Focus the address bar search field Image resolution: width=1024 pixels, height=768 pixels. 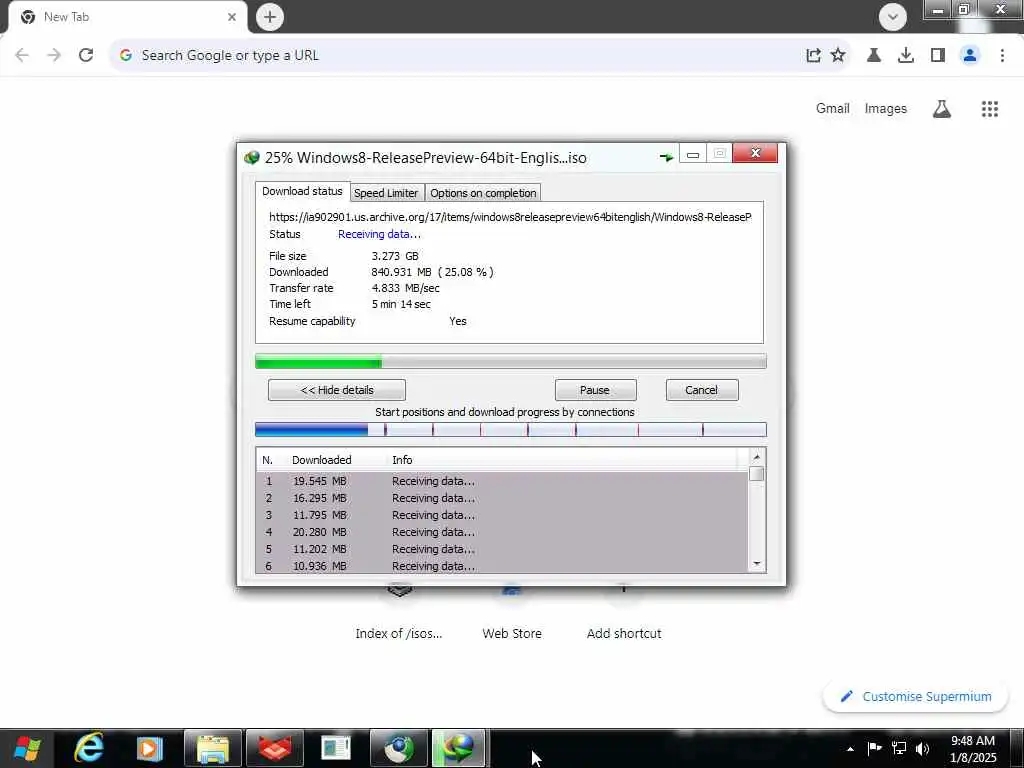click(x=457, y=56)
